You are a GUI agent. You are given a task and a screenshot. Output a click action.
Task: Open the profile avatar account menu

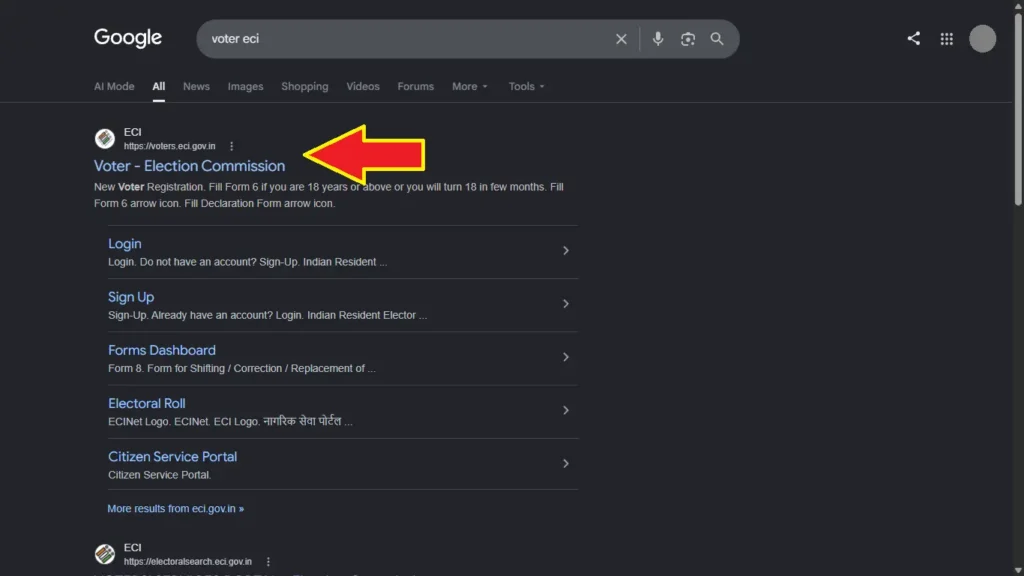(x=982, y=39)
